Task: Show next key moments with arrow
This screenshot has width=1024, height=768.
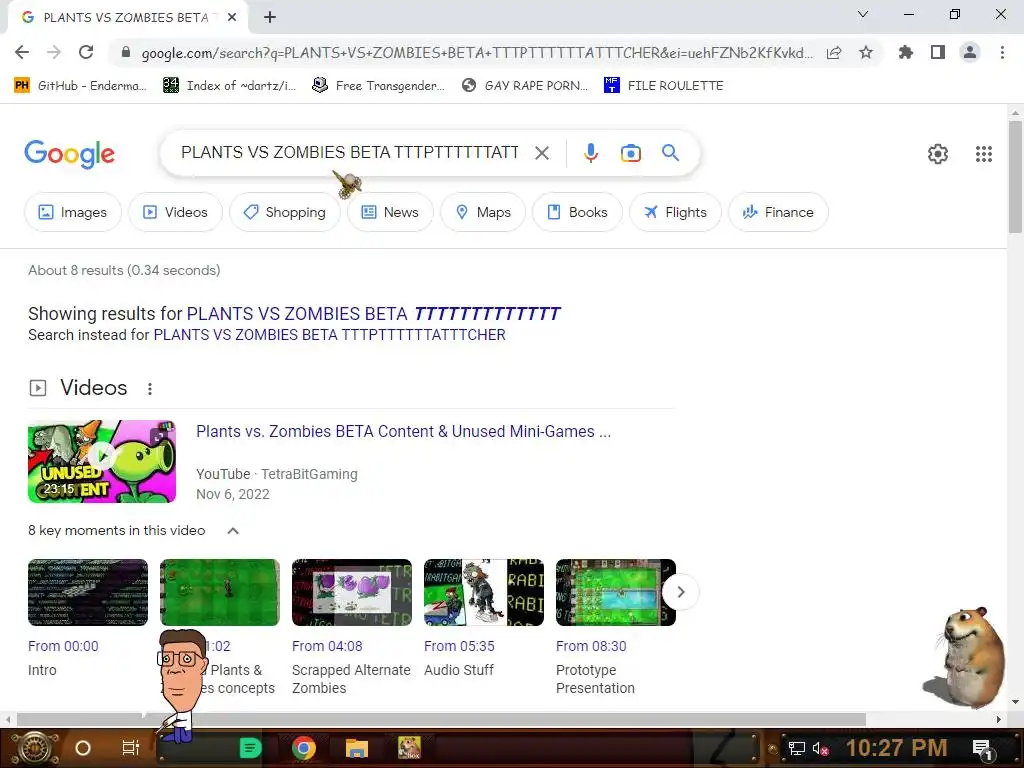Action: [680, 592]
